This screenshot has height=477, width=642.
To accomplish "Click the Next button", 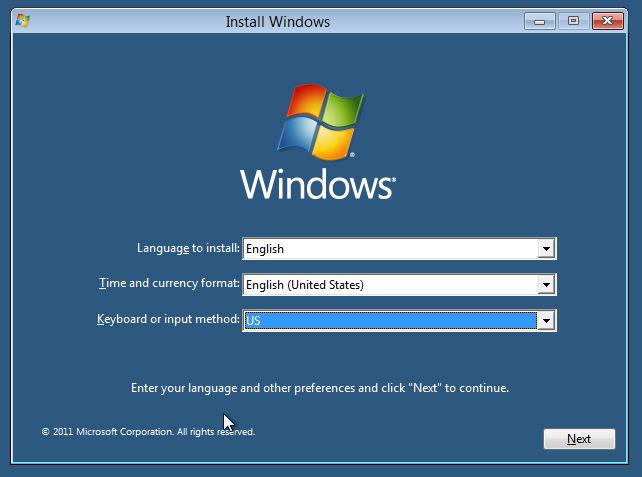I will 579,439.
